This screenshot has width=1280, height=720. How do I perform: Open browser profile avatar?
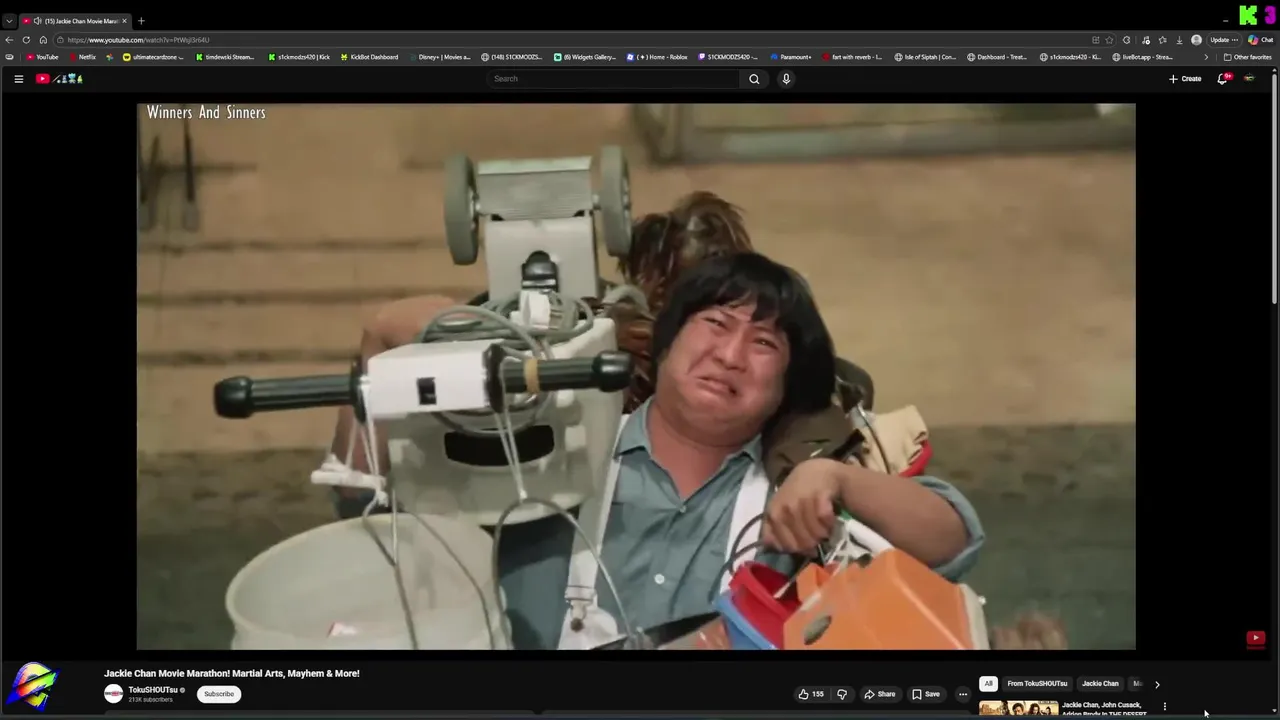click(1196, 40)
